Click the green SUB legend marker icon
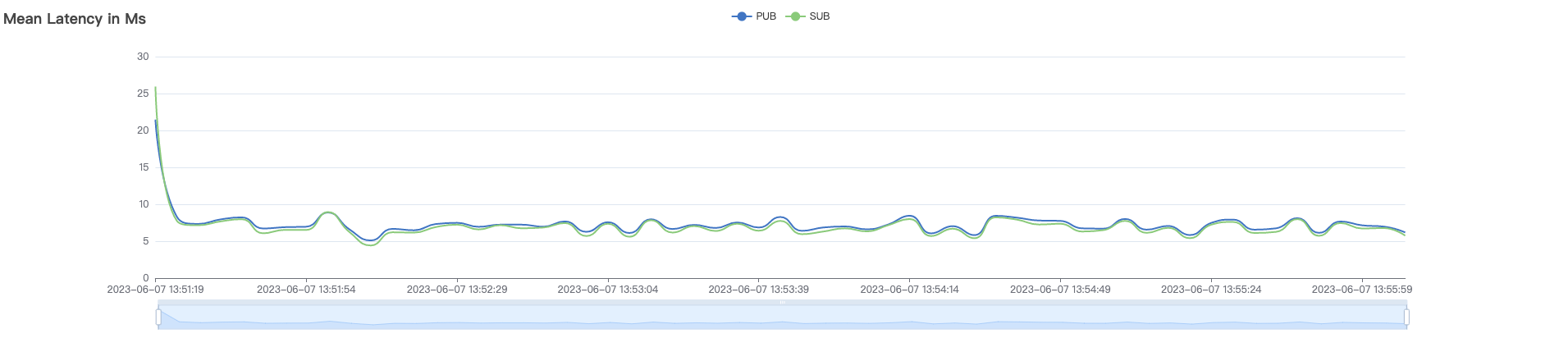 tap(795, 16)
